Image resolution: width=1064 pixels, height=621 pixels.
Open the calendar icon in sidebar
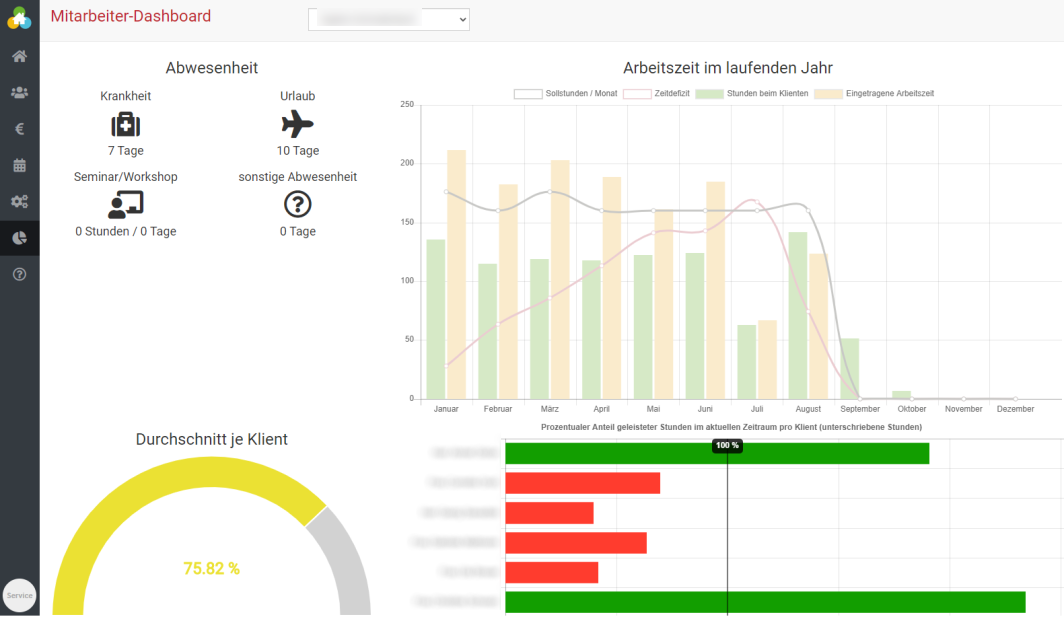[x=19, y=165]
